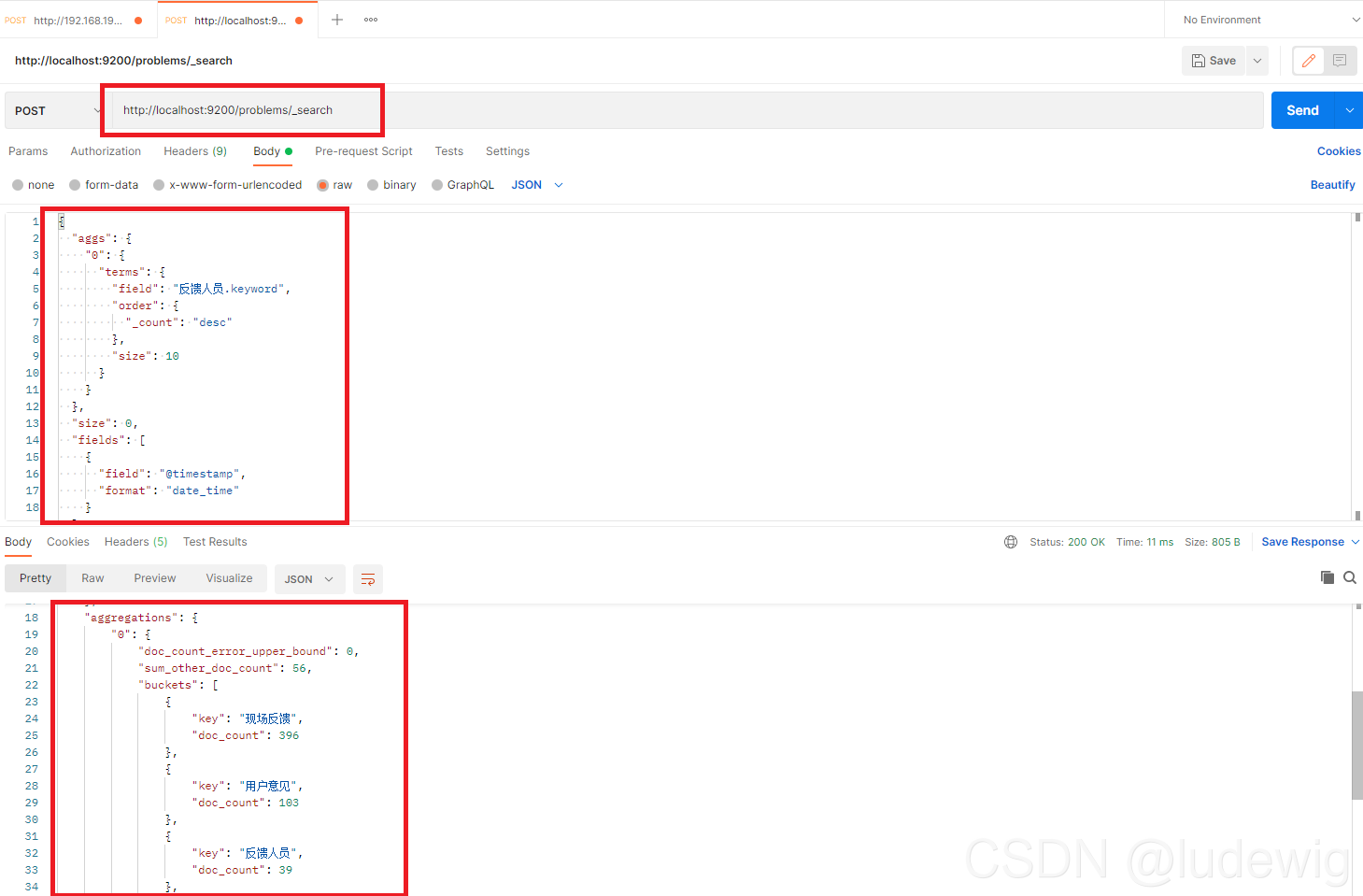Screen dimensions: 1363x896
Task: Click the Time: 11 ms text
Action: [x=1144, y=542]
